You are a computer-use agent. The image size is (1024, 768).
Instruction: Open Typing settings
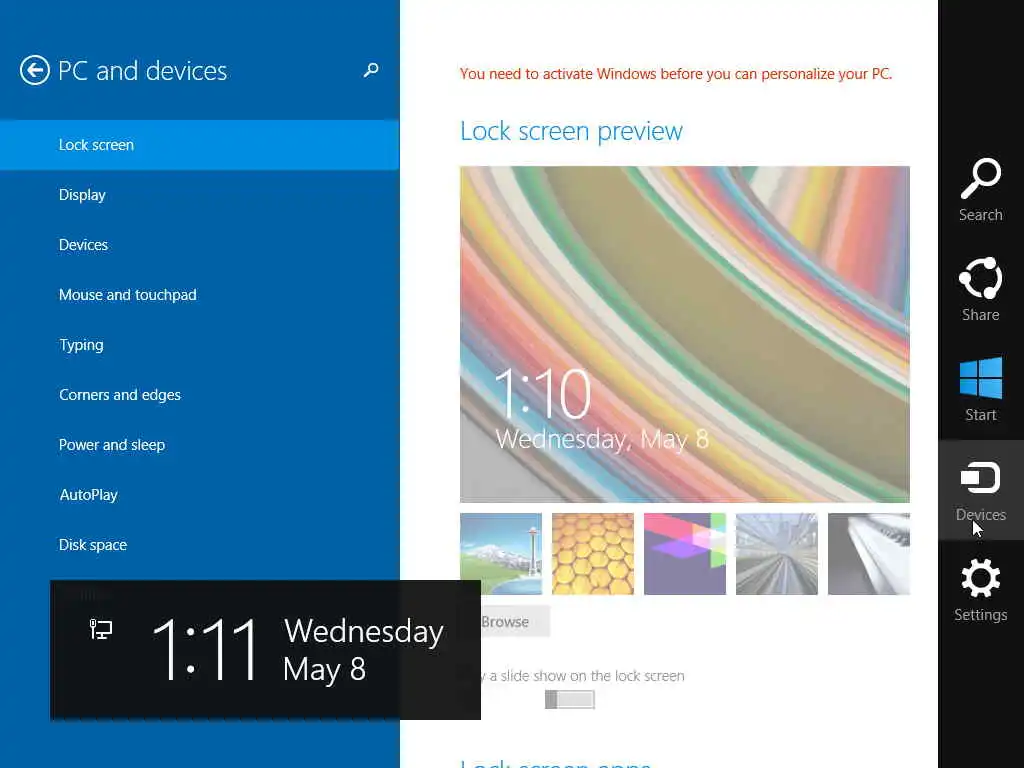(199, 345)
